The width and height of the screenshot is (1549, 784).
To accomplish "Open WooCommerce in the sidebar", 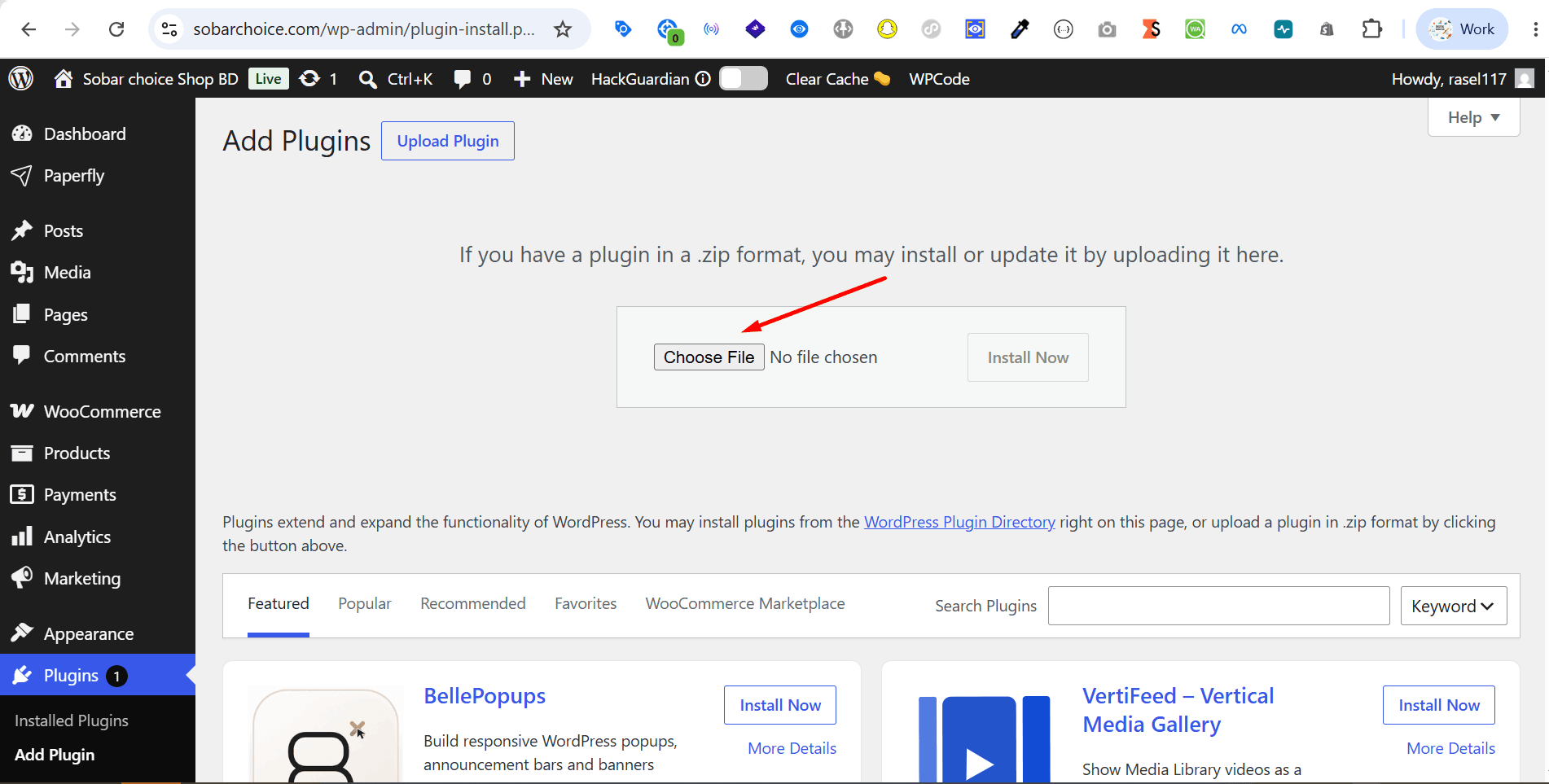I will (98, 411).
